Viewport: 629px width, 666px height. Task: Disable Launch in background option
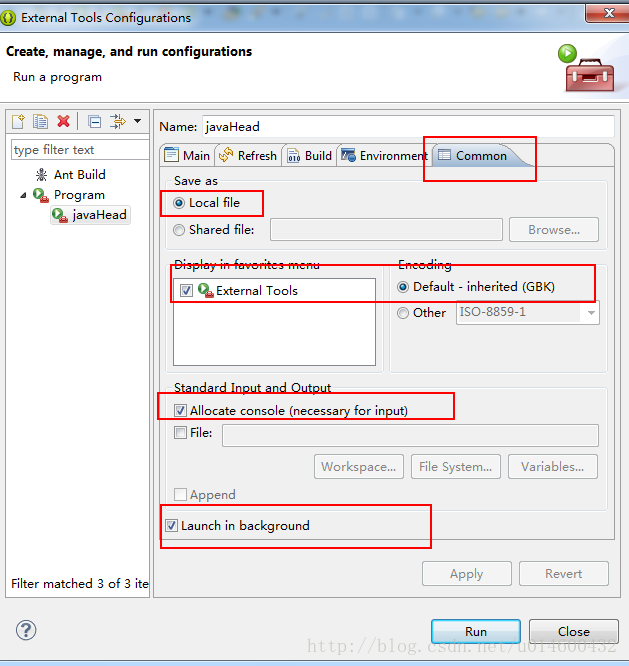click(171, 525)
